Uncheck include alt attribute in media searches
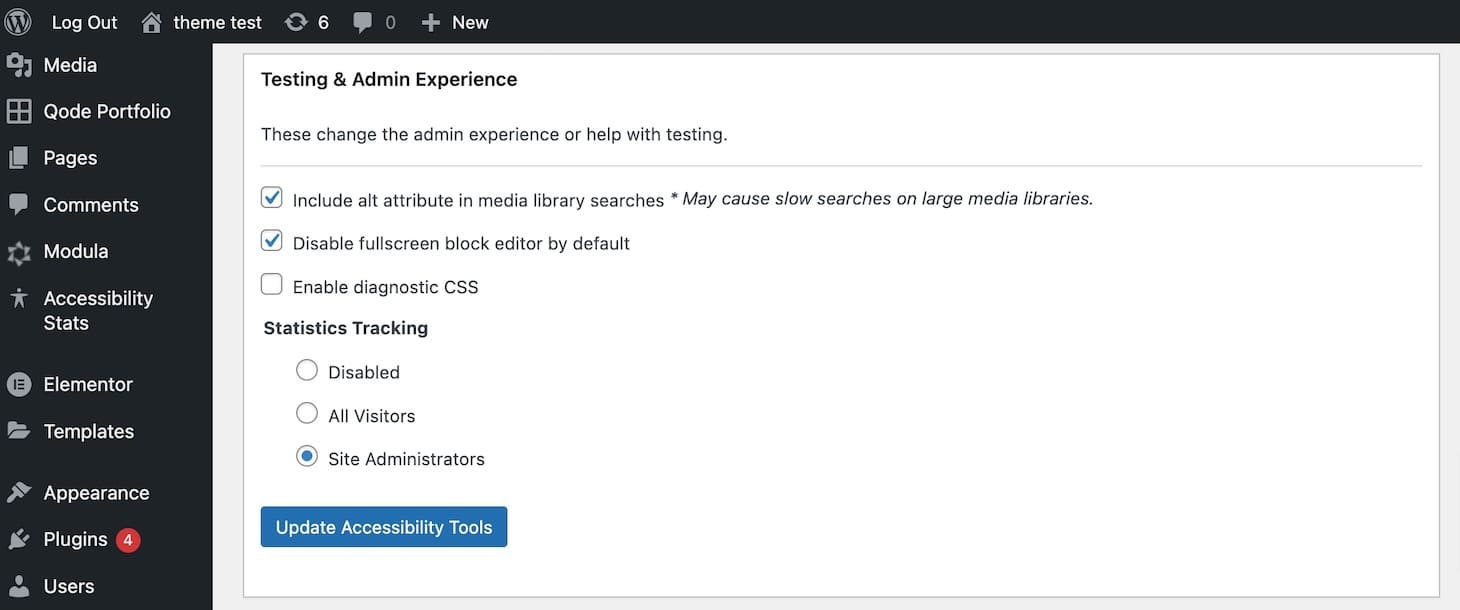Image resolution: width=1460 pixels, height=610 pixels. [x=271, y=197]
